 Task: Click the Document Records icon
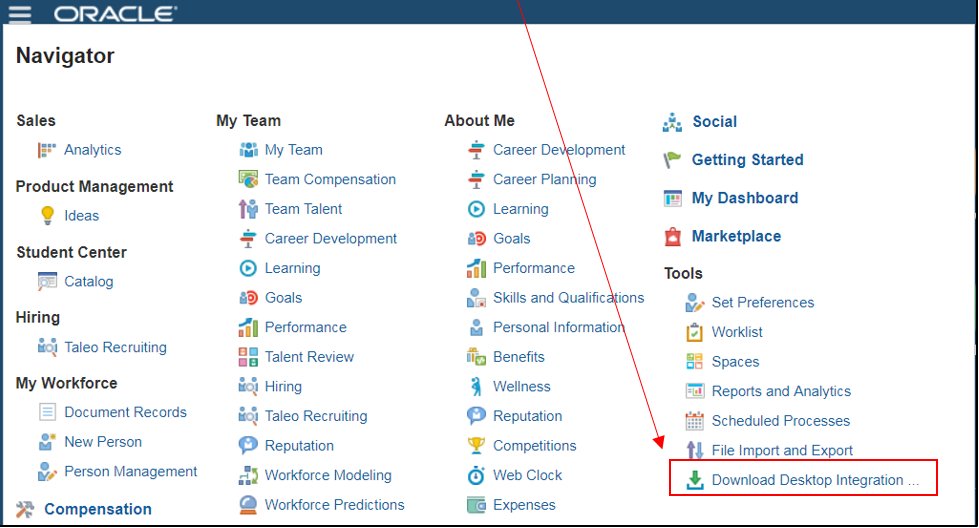(47, 412)
